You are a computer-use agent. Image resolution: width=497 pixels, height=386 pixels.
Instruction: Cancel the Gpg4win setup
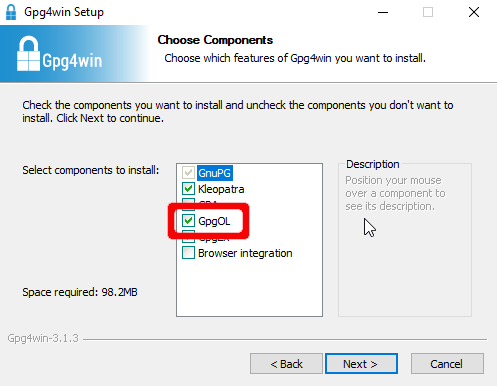tap(447, 364)
